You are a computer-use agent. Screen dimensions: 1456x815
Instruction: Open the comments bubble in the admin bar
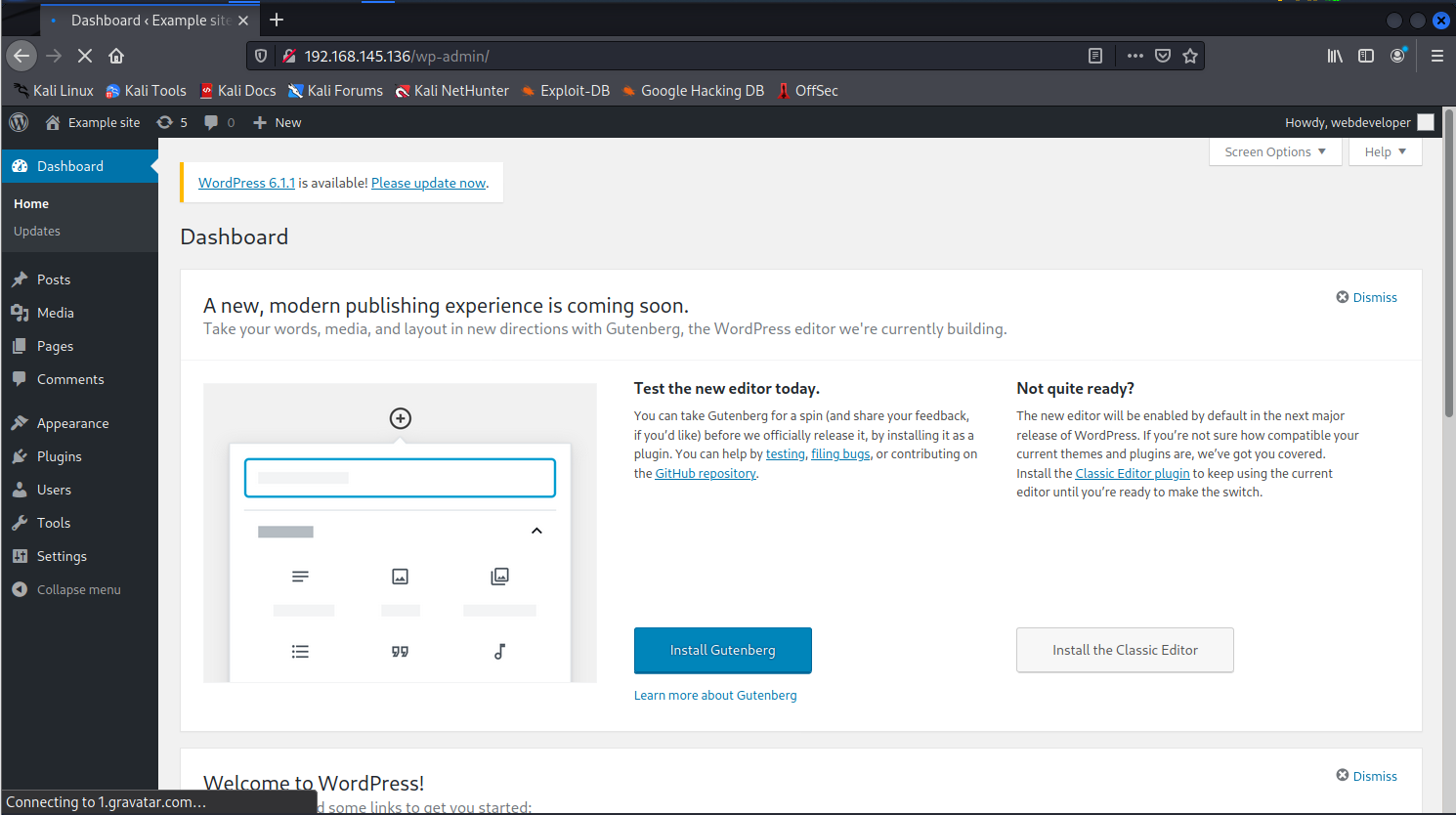[219, 122]
